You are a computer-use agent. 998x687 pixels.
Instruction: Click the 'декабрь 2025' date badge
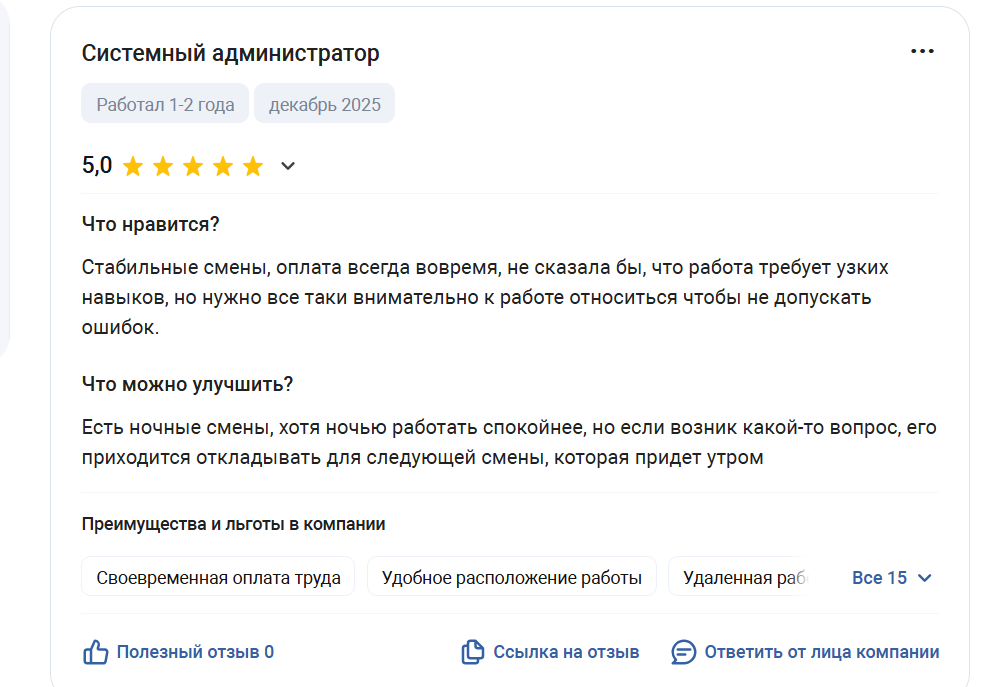(x=324, y=104)
